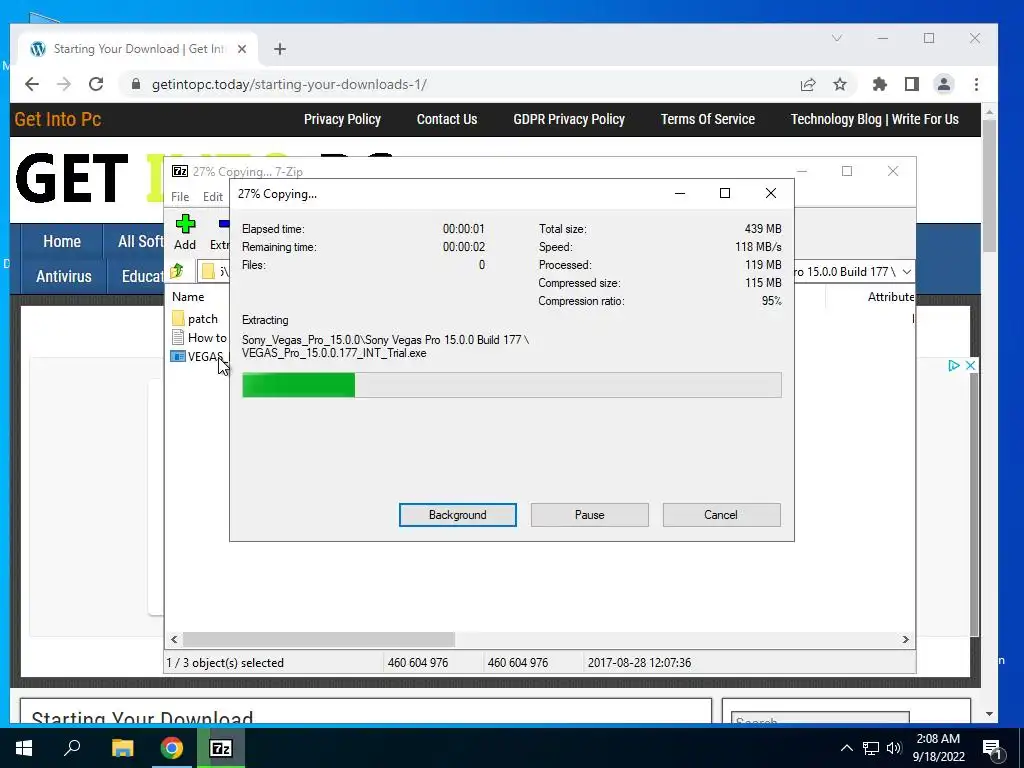Open Chrome tab search chevron
Screen dimensions: 1024x768
(x=837, y=38)
